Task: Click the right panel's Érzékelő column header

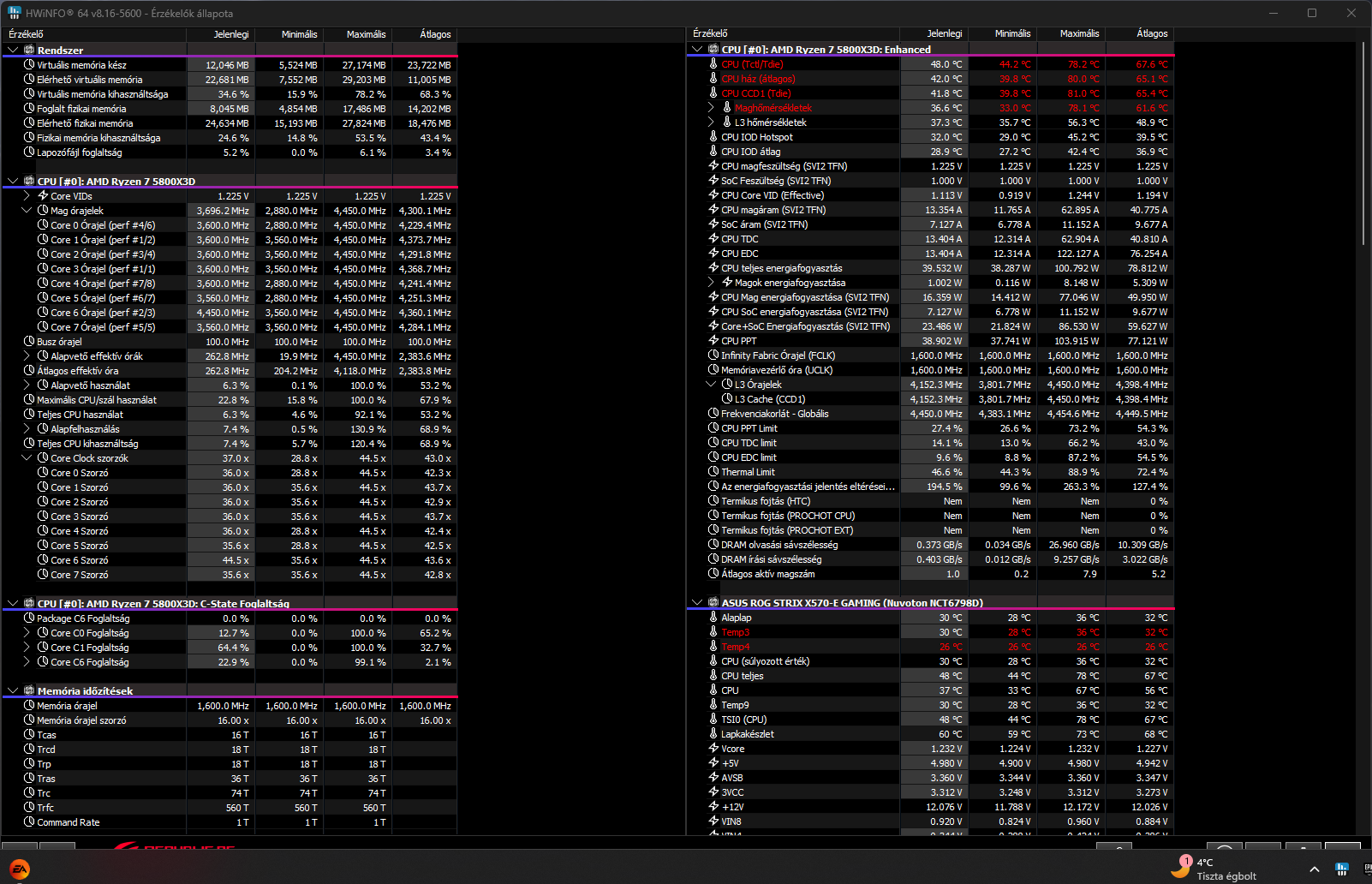Action: tap(793, 33)
